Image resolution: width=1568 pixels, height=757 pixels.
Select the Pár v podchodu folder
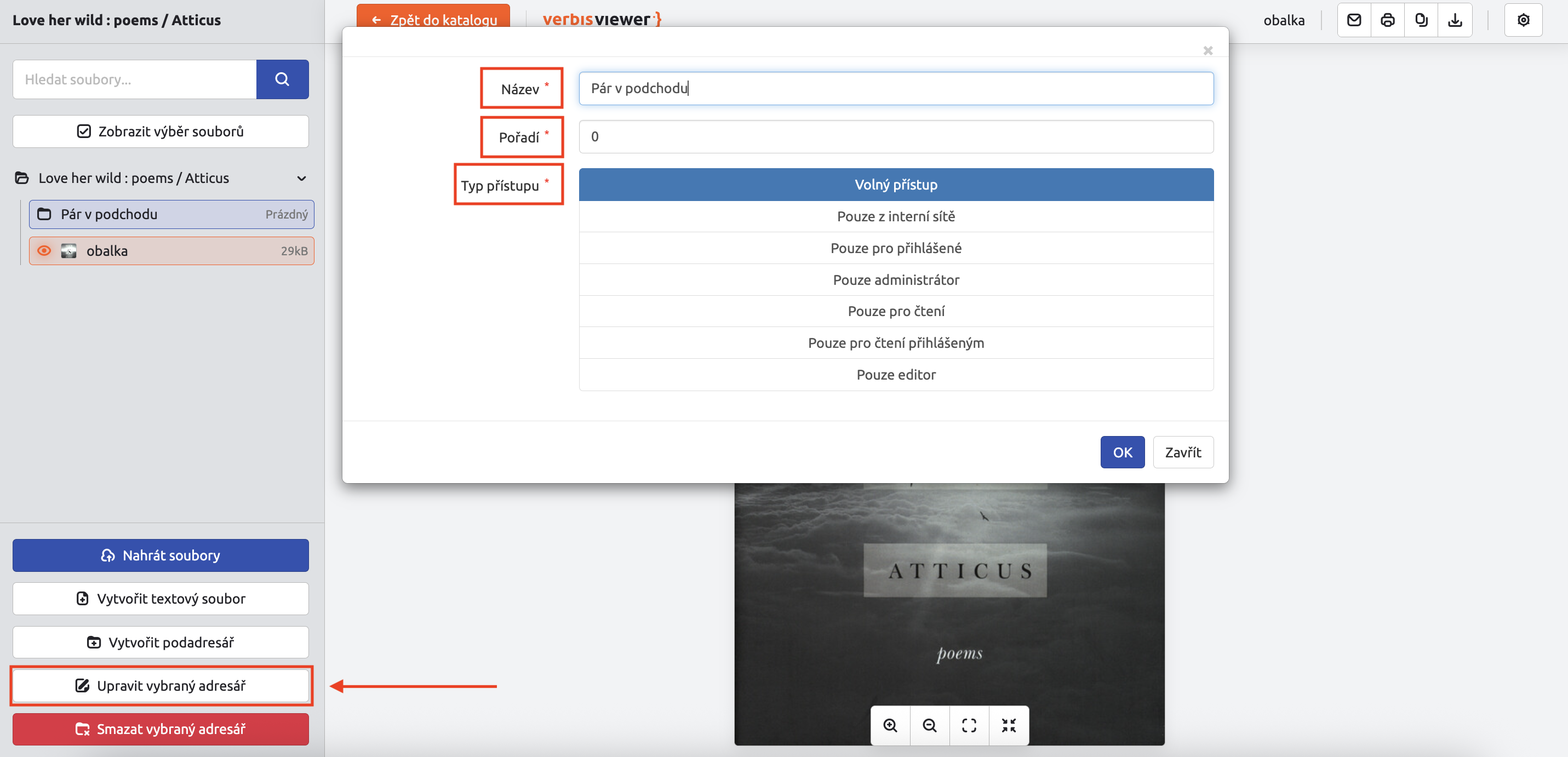click(171, 214)
